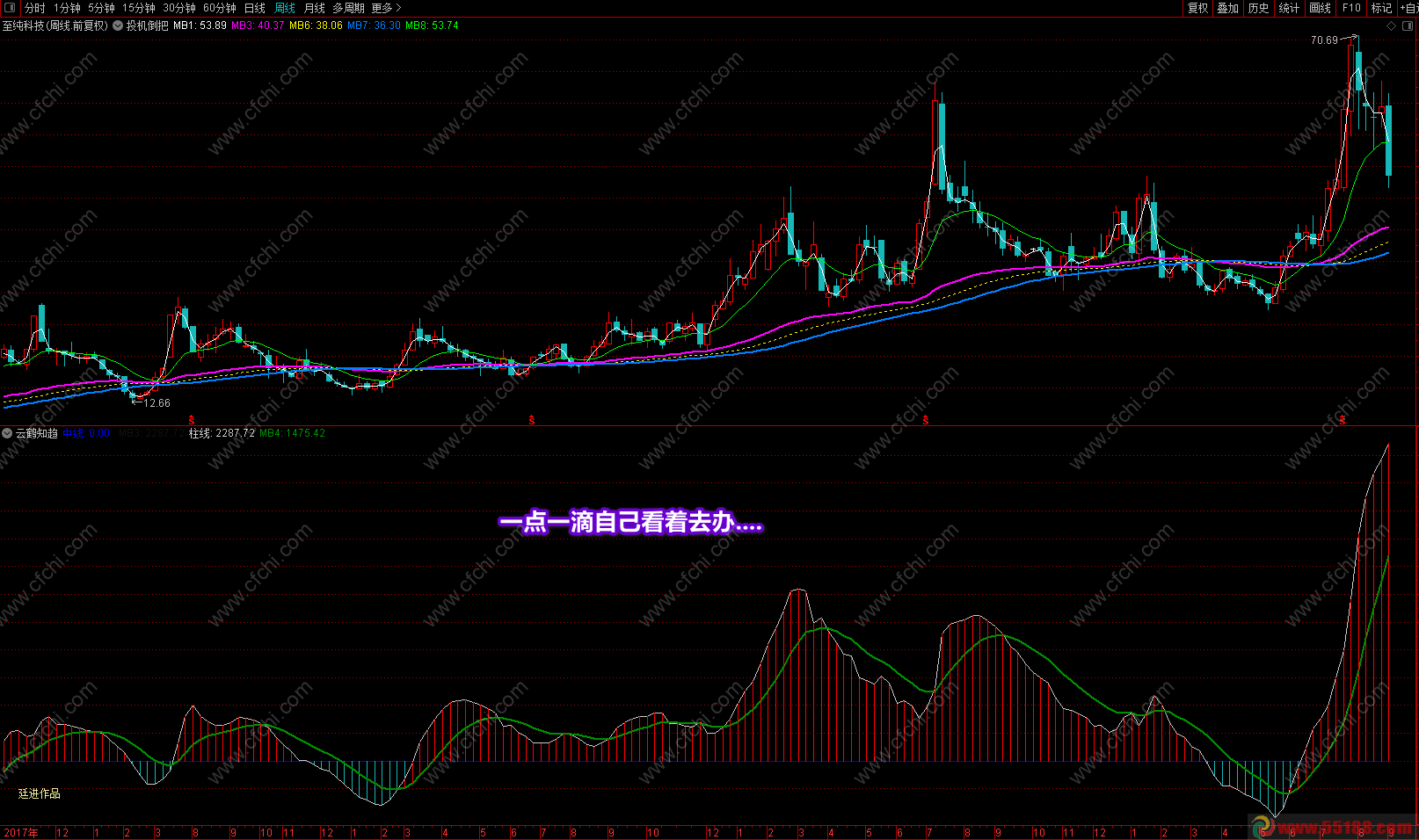Click the magenta MB3: 40.37 value
Image resolution: width=1419 pixels, height=840 pixels.
tap(258, 25)
